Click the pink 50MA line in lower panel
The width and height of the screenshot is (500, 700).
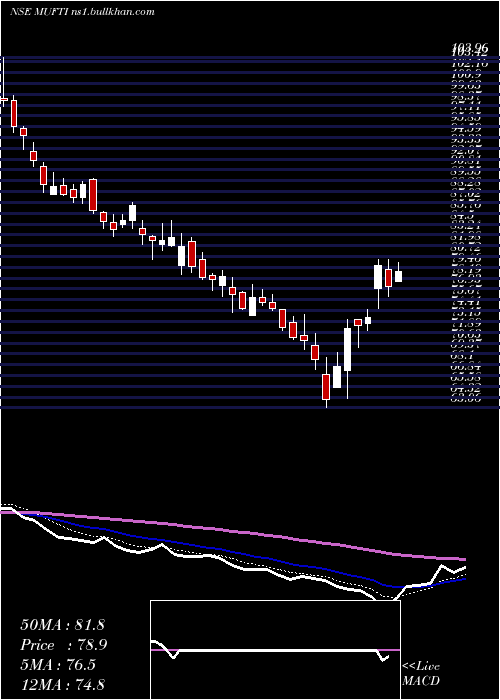point(232,531)
